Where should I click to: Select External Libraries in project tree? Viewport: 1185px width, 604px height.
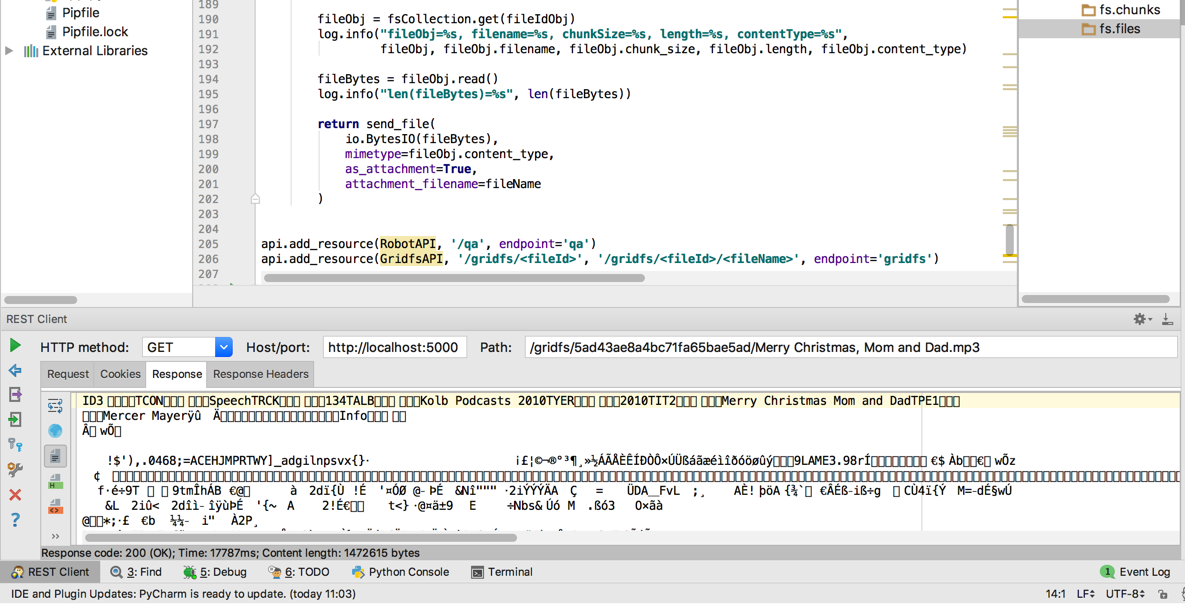94,51
